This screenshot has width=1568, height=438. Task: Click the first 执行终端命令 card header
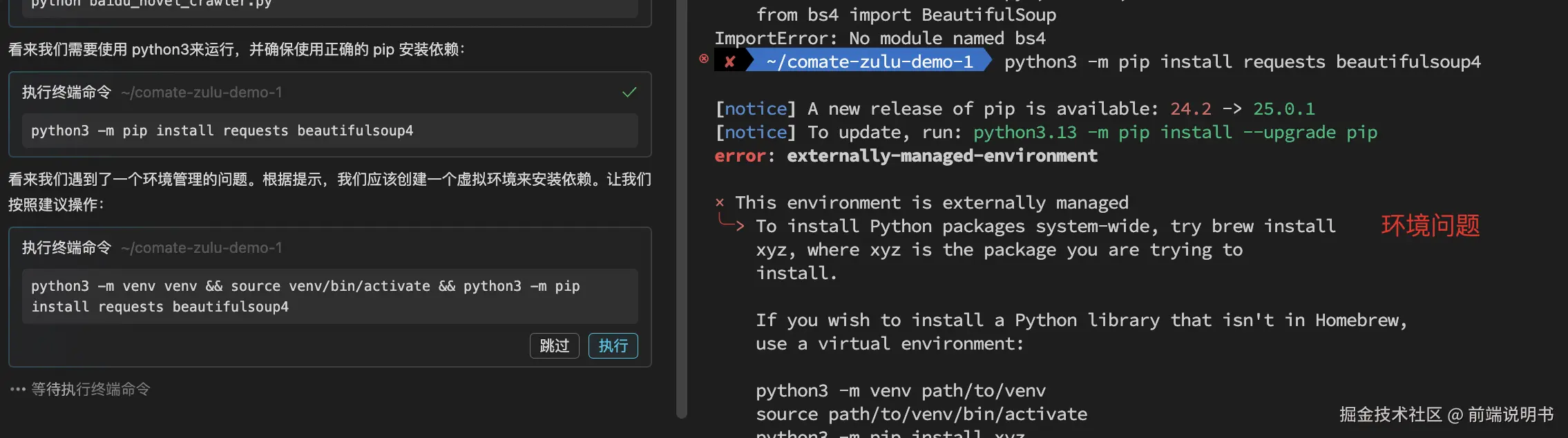(152, 92)
